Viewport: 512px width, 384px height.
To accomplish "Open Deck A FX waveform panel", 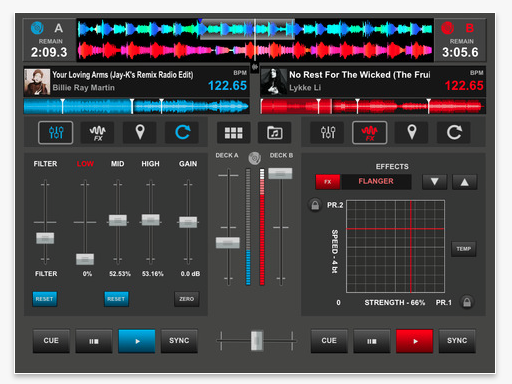I will click(x=98, y=133).
